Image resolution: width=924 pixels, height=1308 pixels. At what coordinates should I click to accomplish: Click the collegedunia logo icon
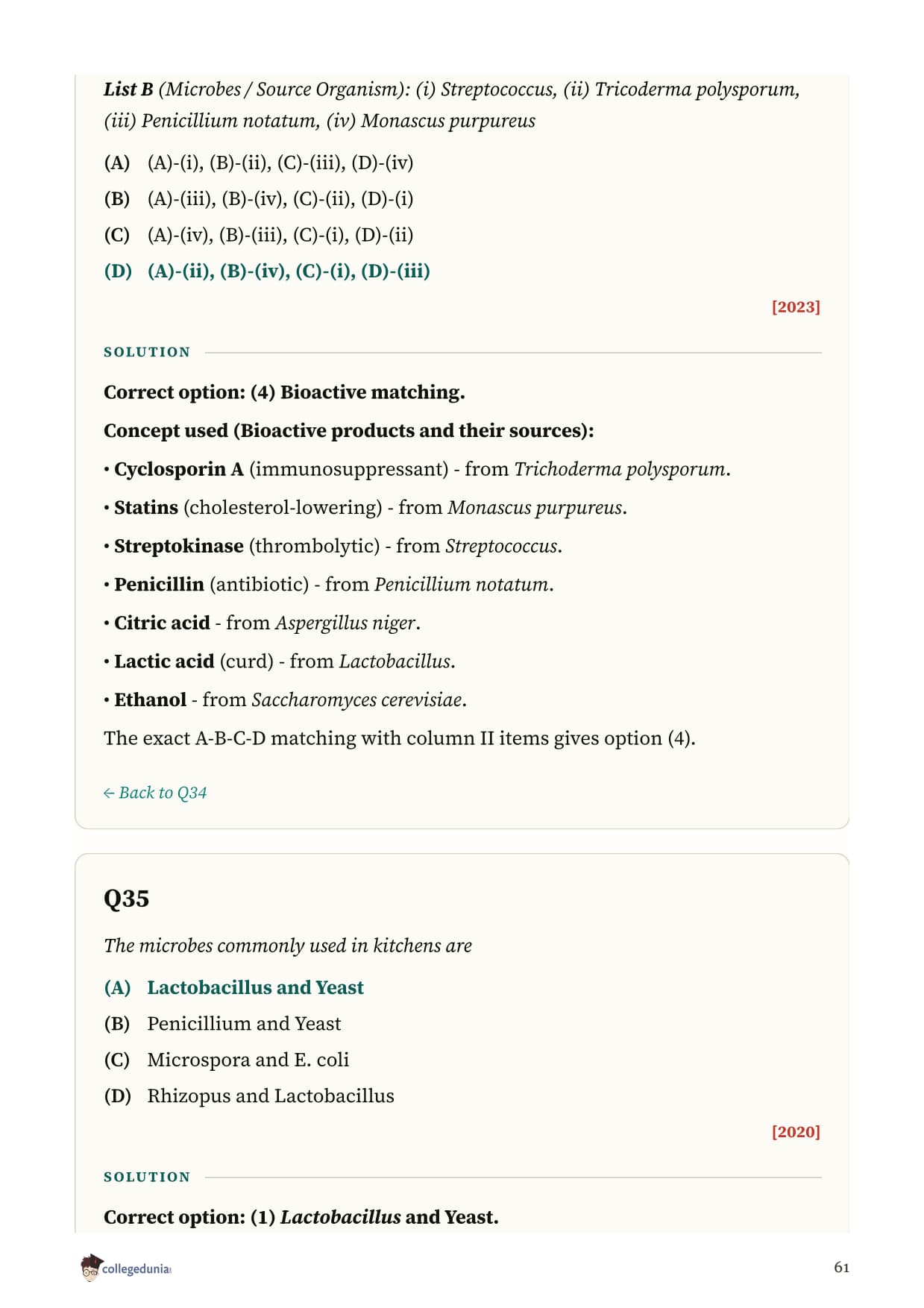pyautogui.click(x=91, y=1268)
